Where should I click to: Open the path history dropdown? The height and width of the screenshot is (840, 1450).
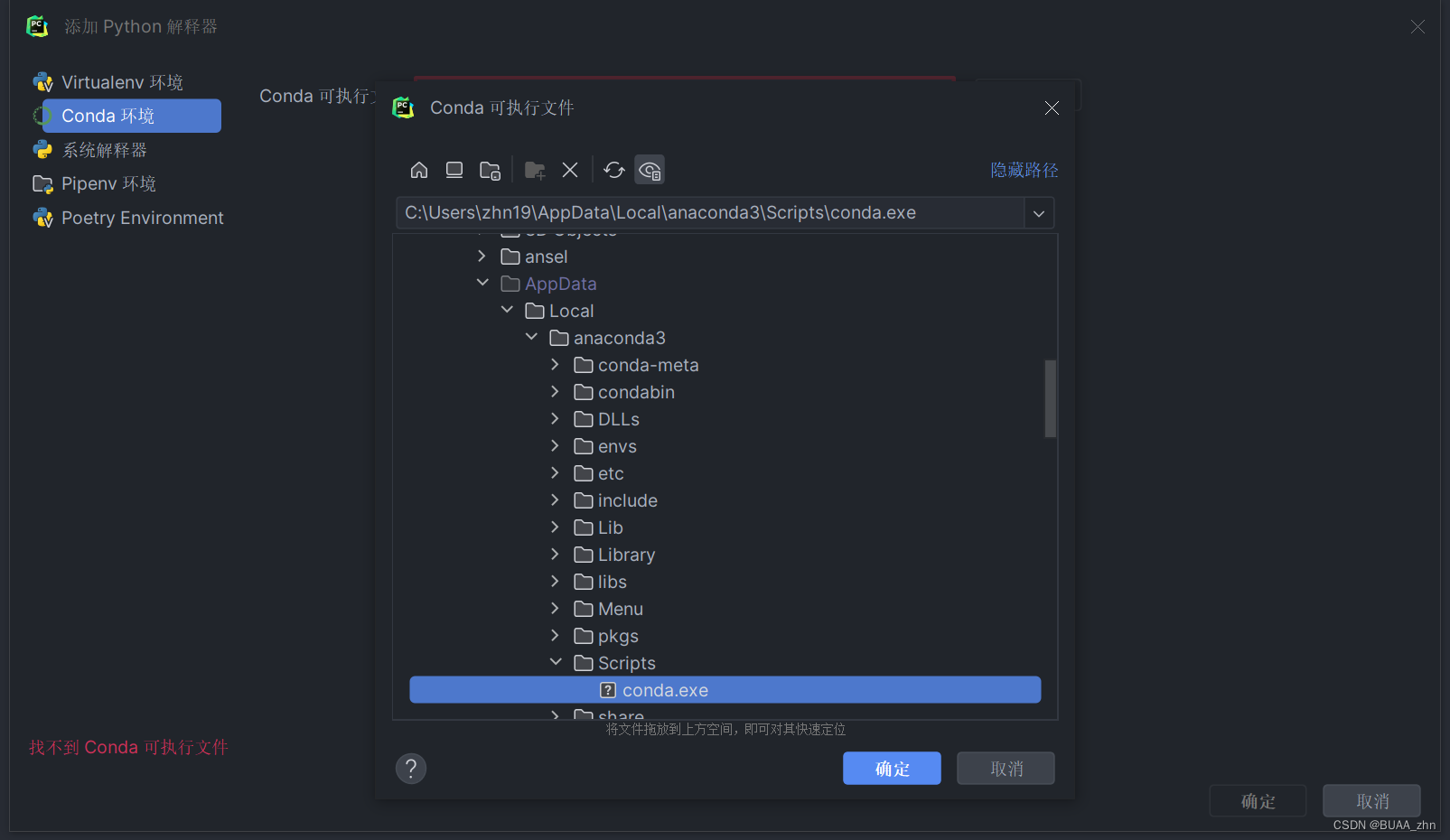click(x=1039, y=213)
